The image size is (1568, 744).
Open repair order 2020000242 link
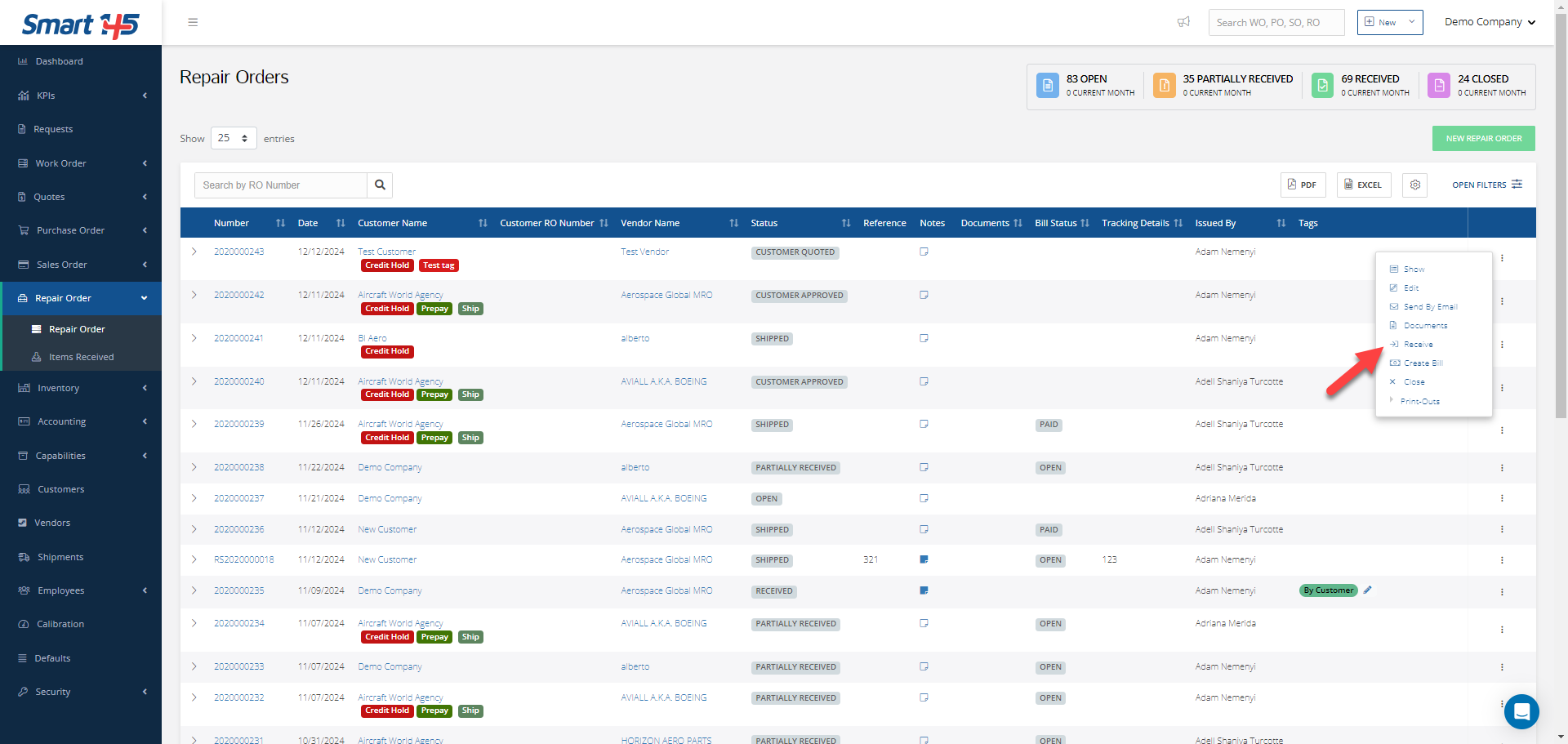pyautogui.click(x=238, y=295)
